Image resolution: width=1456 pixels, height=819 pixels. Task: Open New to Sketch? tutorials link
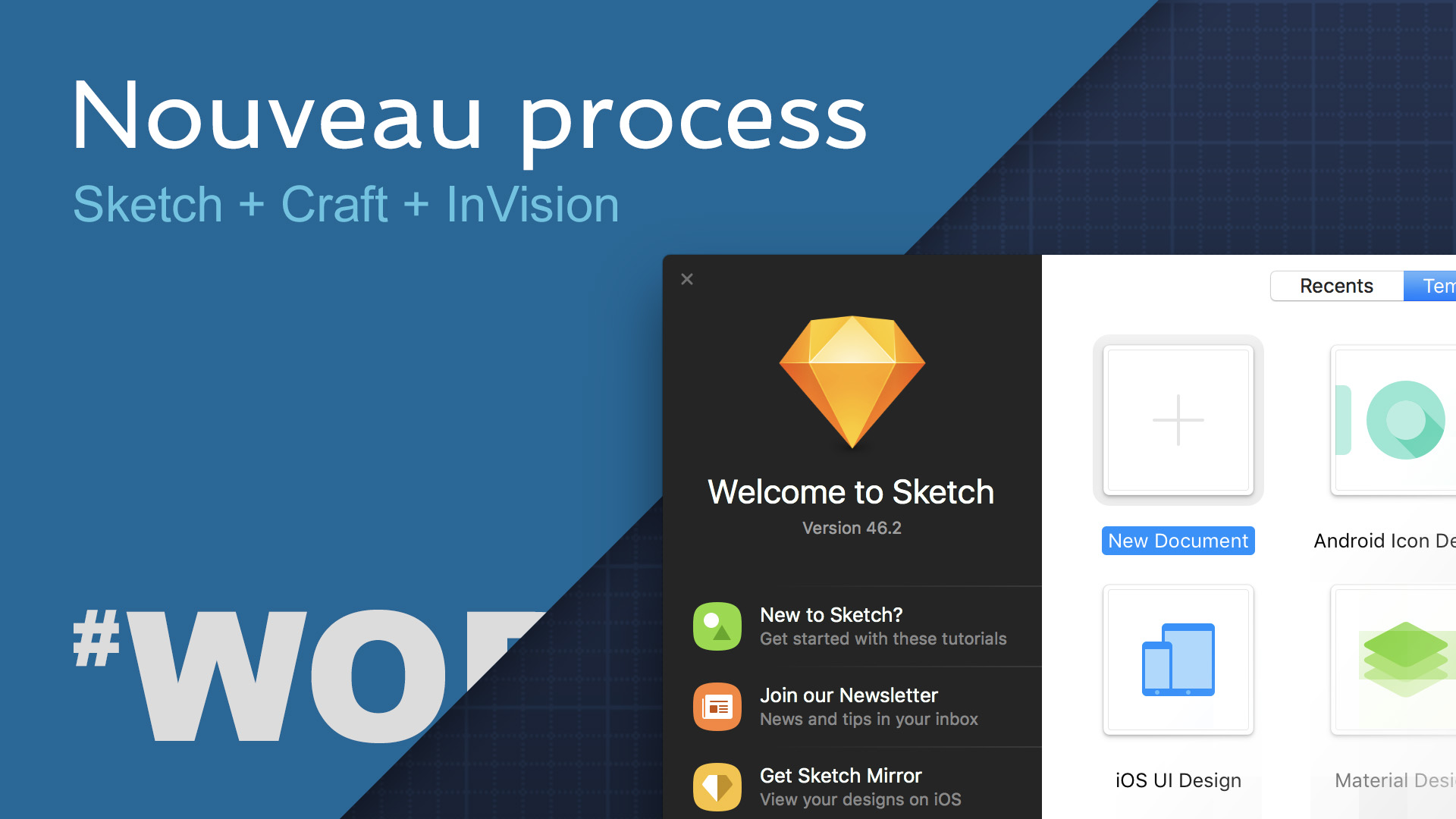tap(831, 615)
